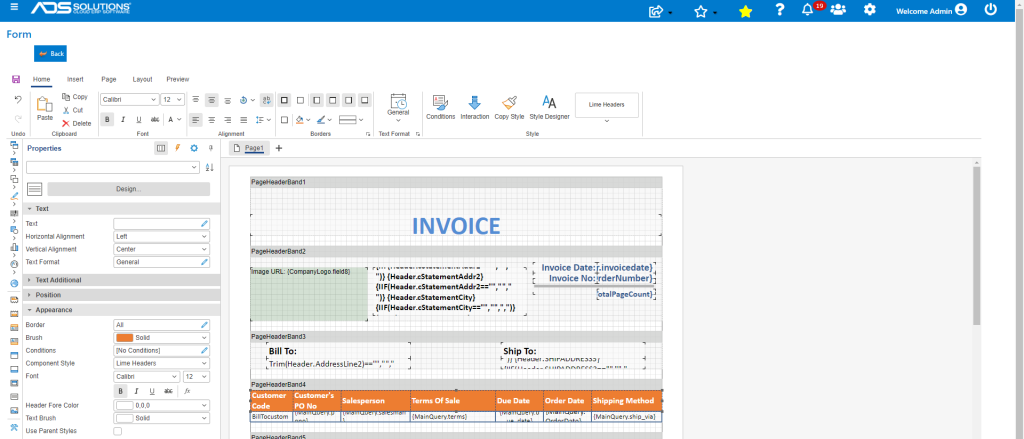Screen dimensions: 1024x439
Task: Open the share export menu
Action: coord(660,11)
